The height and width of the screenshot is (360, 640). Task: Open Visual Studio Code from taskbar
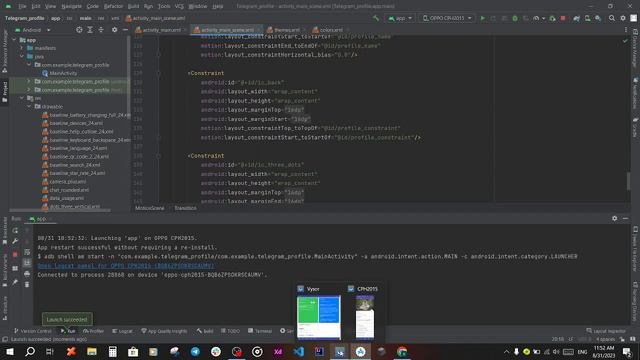coord(299,351)
